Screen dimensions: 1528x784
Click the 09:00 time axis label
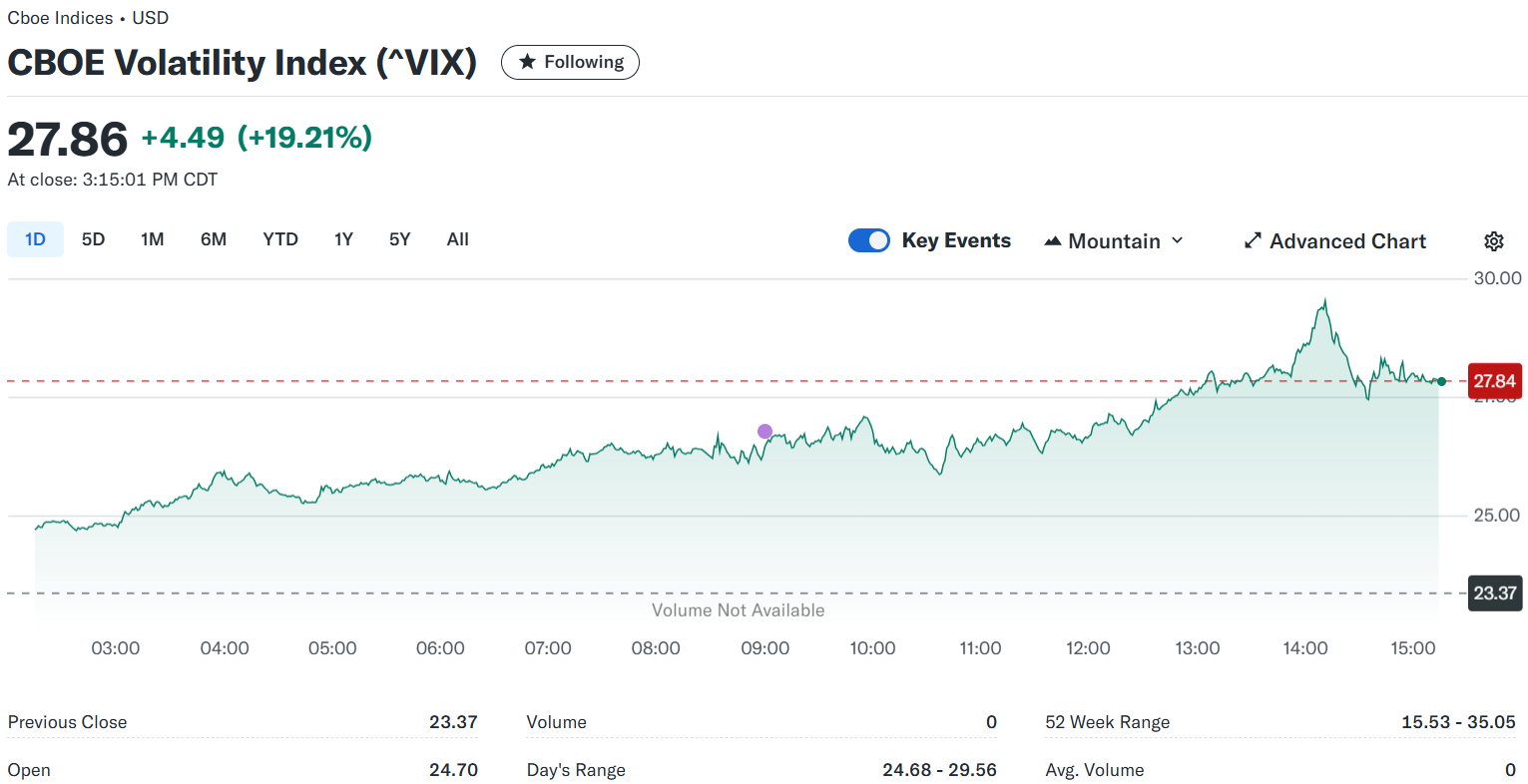tap(764, 648)
